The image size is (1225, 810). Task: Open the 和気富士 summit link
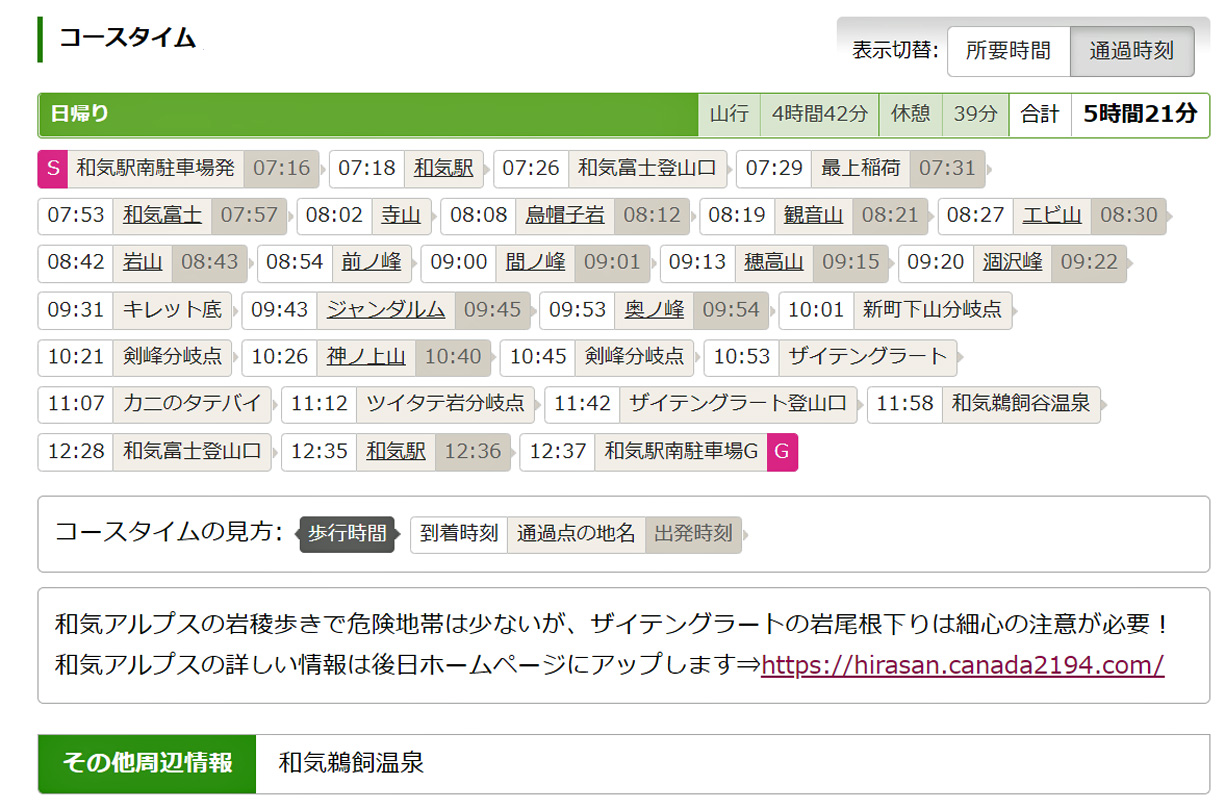point(162,215)
